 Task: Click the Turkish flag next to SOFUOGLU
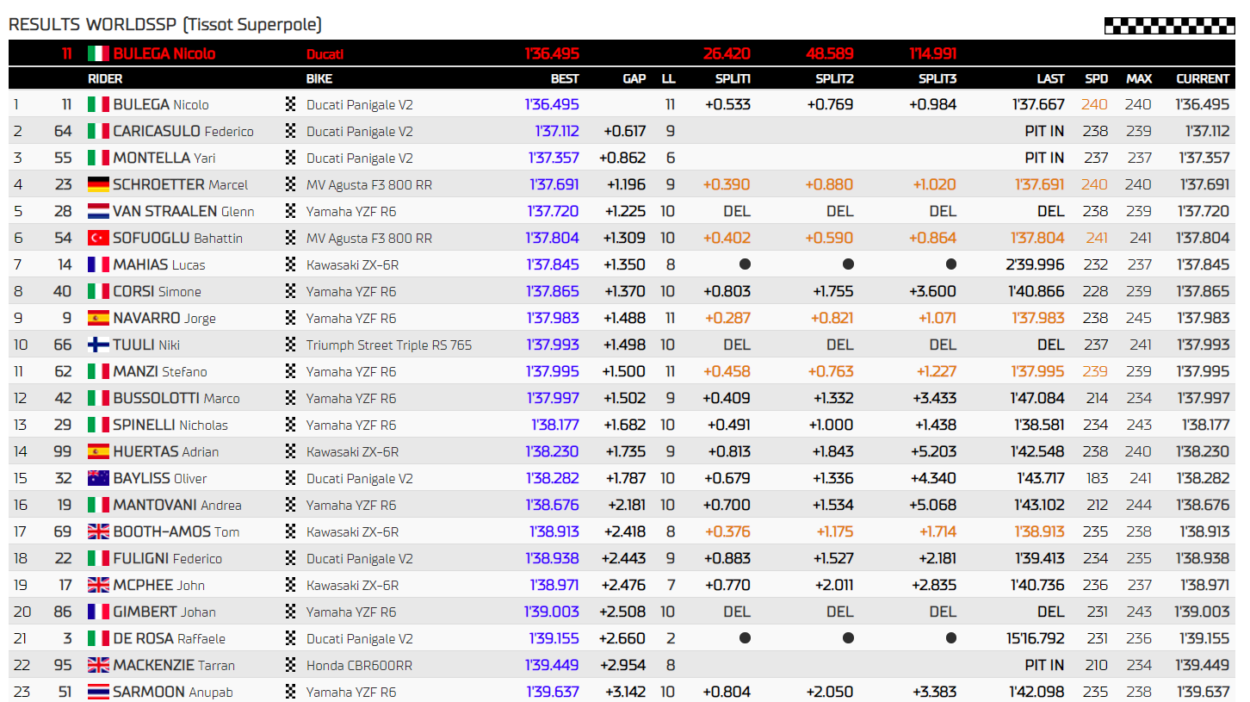point(98,238)
